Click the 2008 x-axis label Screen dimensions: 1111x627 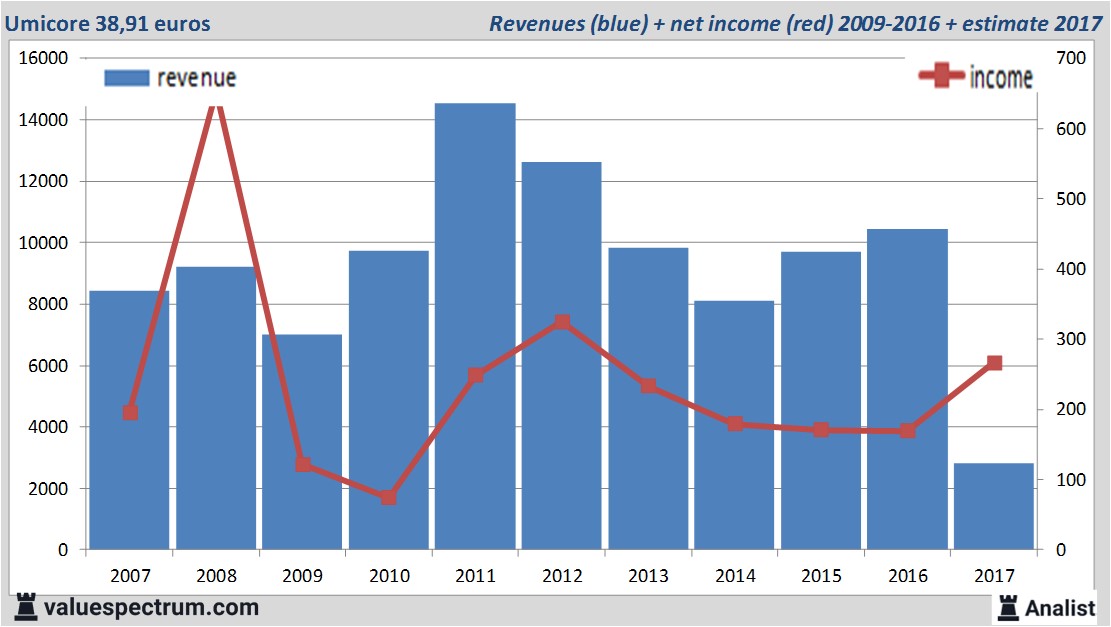coord(216,575)
